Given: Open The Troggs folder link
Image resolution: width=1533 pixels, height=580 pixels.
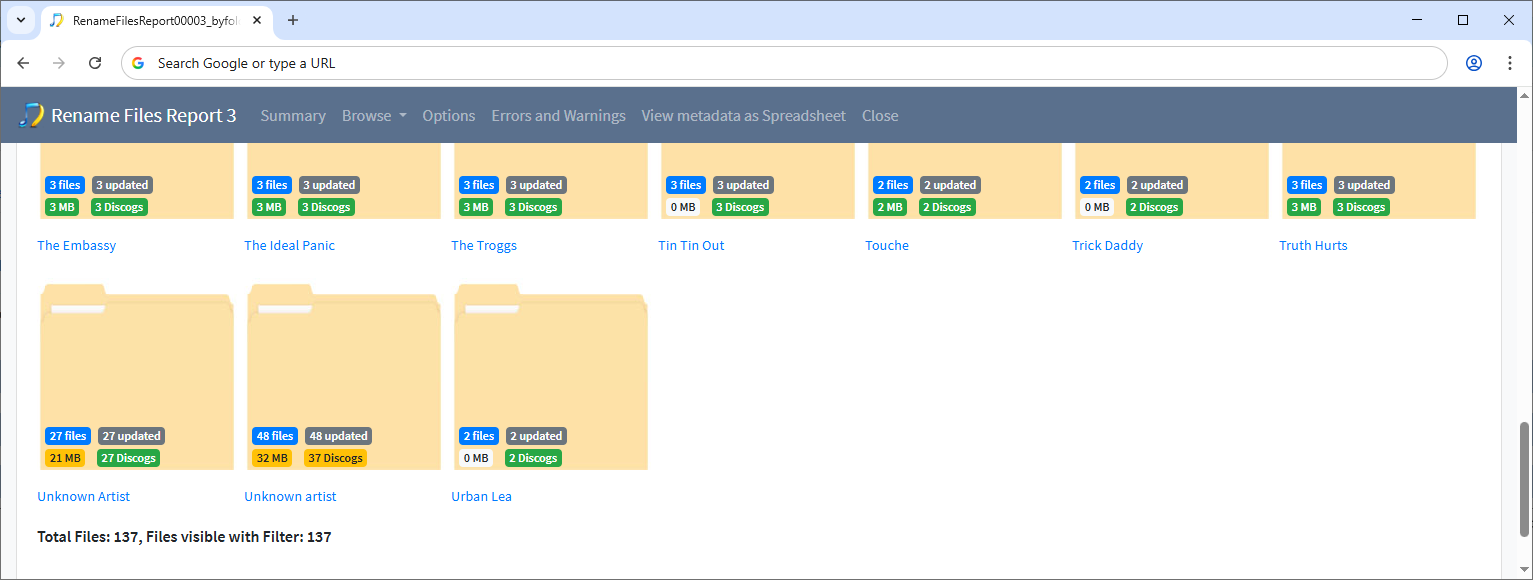Looking at the screenshot, I should point(484,245).
